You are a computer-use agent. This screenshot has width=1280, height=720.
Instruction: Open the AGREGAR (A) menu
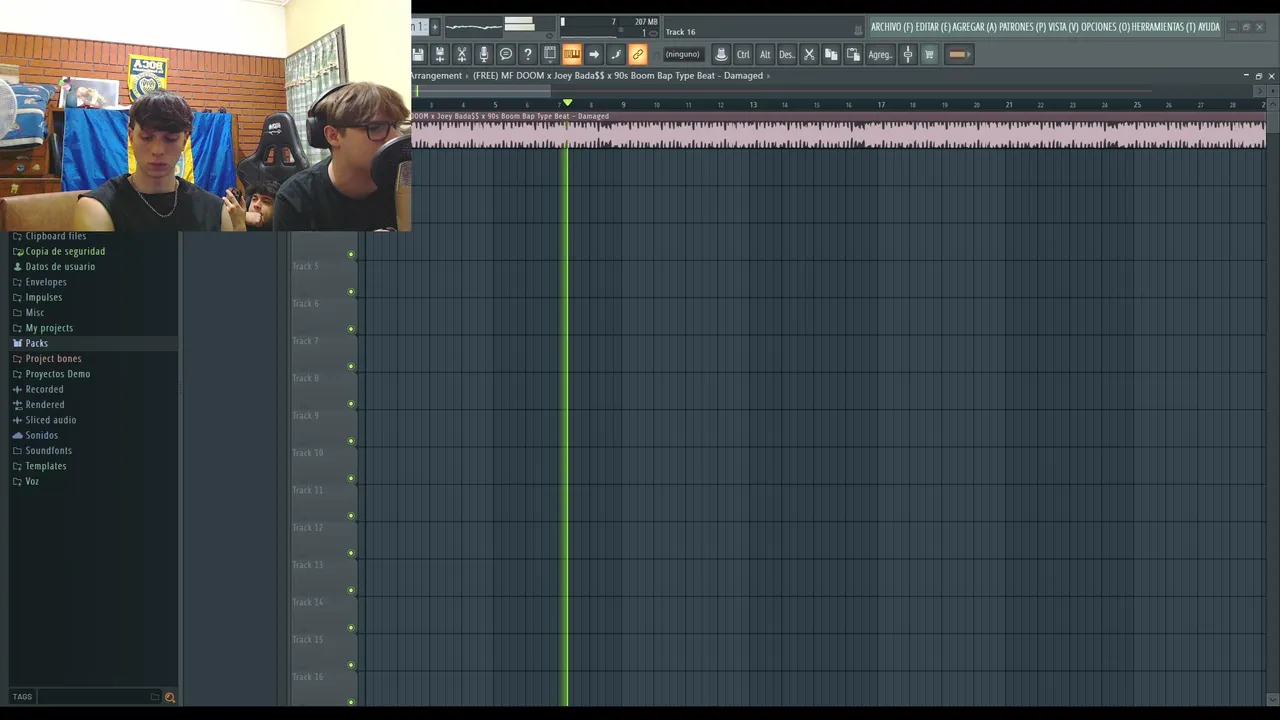[974, 27]
